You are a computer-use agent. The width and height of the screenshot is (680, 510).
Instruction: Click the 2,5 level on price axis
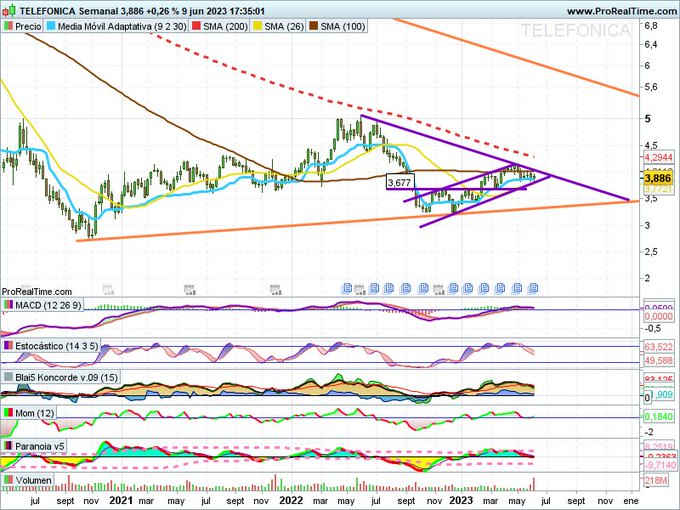click(651, 252)
